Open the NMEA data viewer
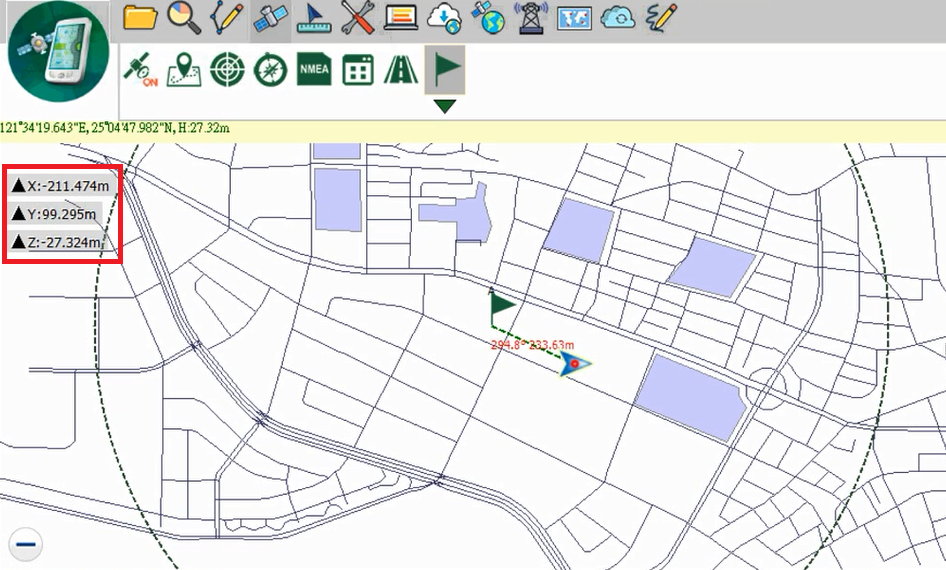Screen dimensions: 946x570 click(314, 70)
